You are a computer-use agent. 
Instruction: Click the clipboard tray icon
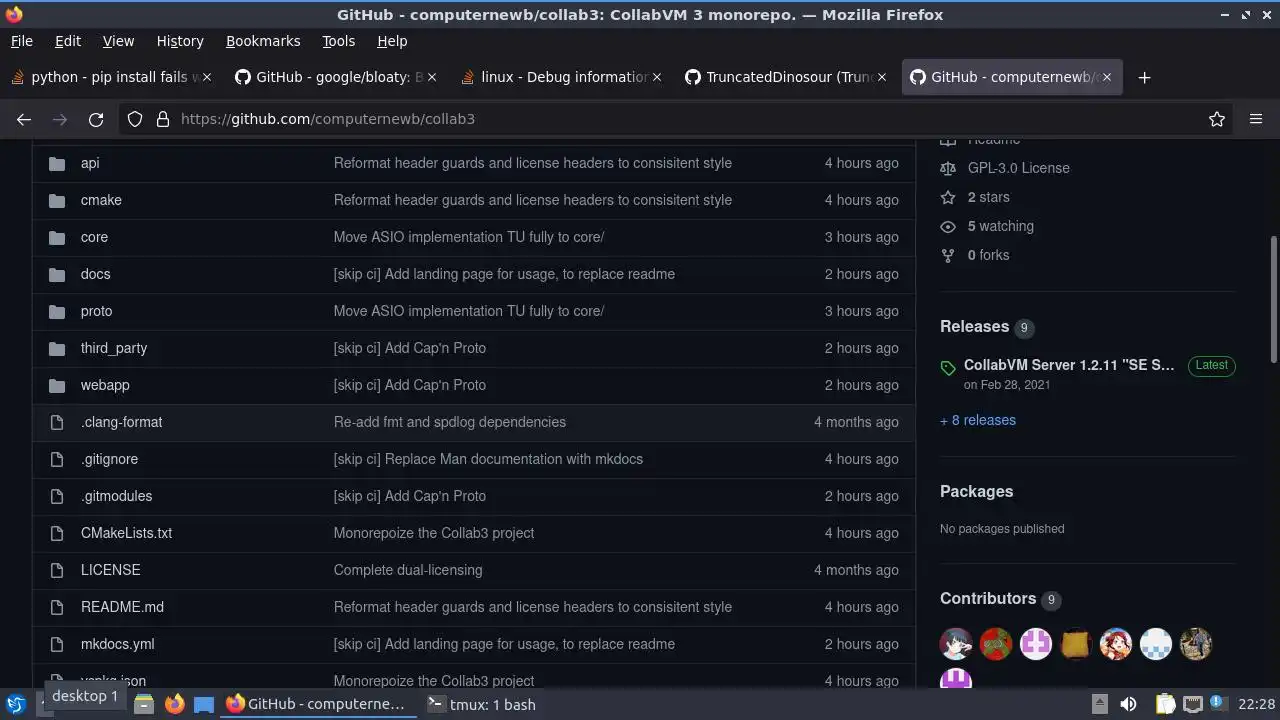(x=1165, y=704)
